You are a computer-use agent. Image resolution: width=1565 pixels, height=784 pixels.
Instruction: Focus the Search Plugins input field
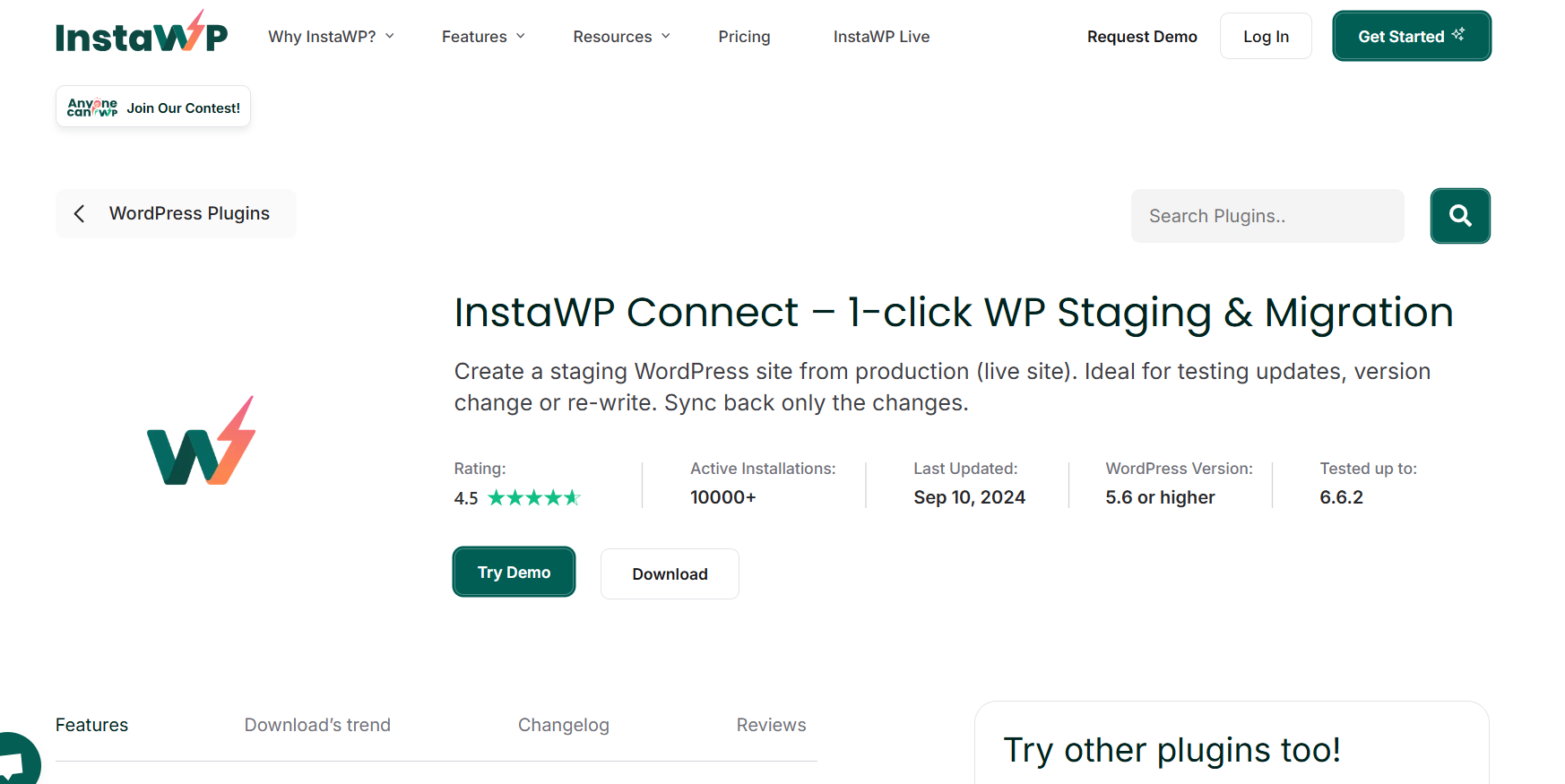click(1267, 216)
